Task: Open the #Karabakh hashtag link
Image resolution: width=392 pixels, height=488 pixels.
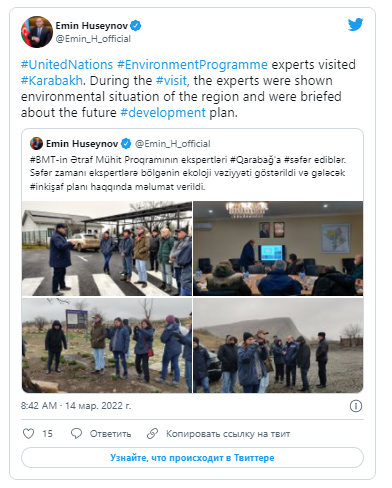Action: point(52,81)
